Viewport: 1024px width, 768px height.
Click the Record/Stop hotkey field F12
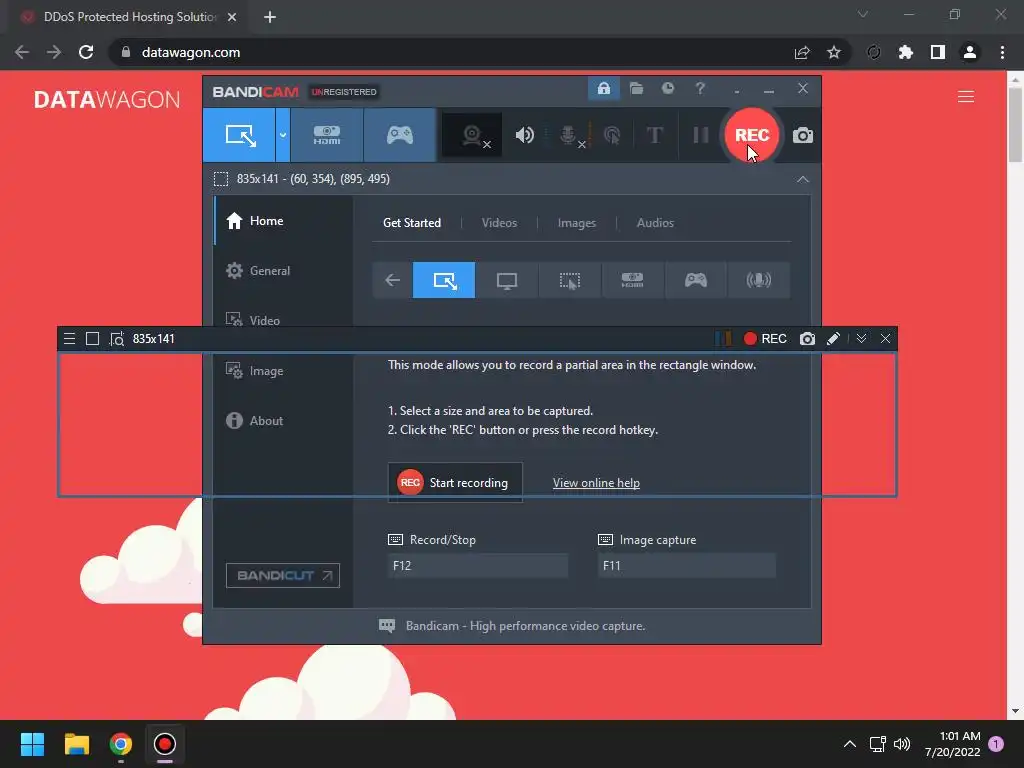[x=477, y=566]
